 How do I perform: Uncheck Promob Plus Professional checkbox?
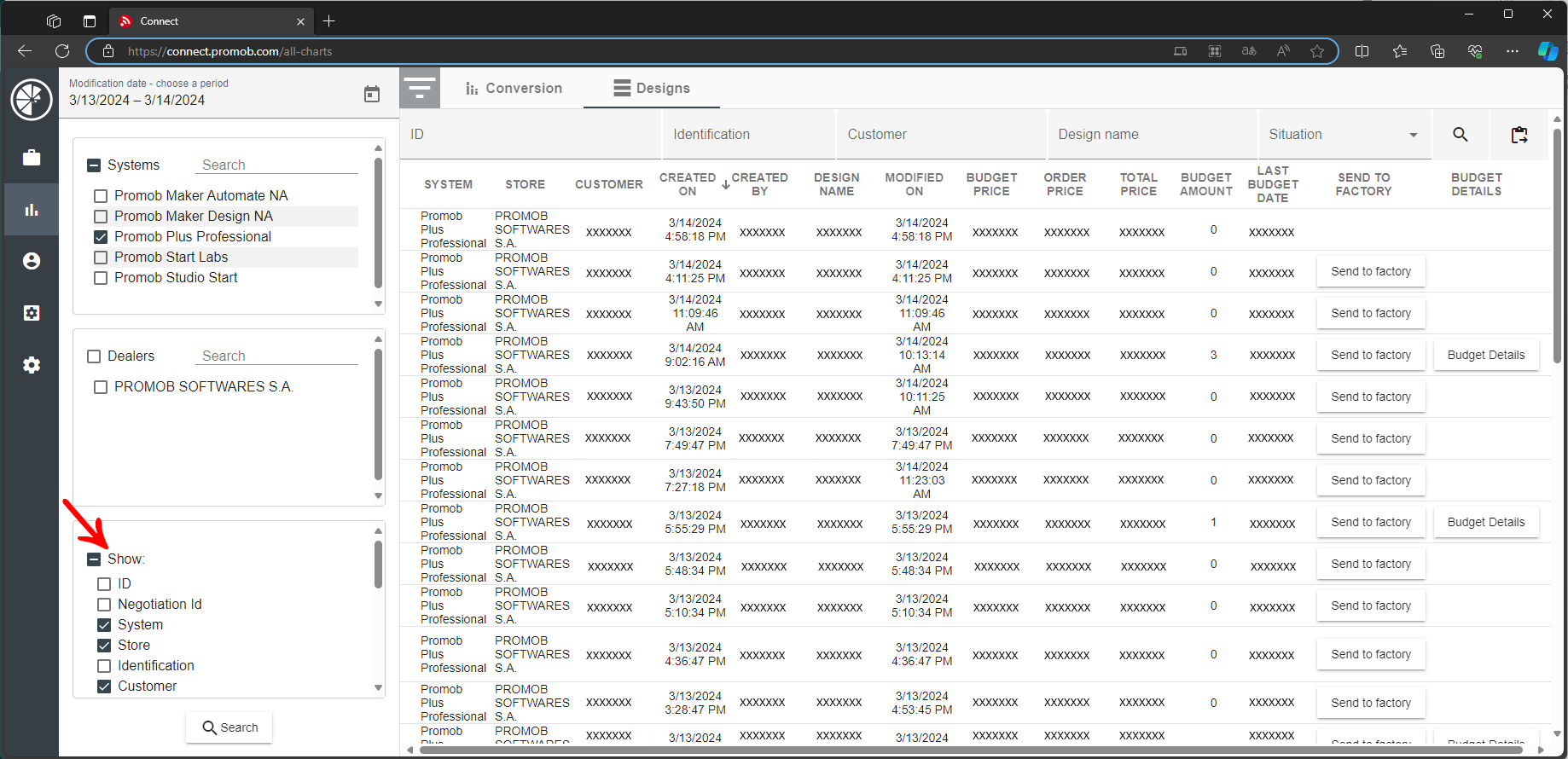[101, 237]
